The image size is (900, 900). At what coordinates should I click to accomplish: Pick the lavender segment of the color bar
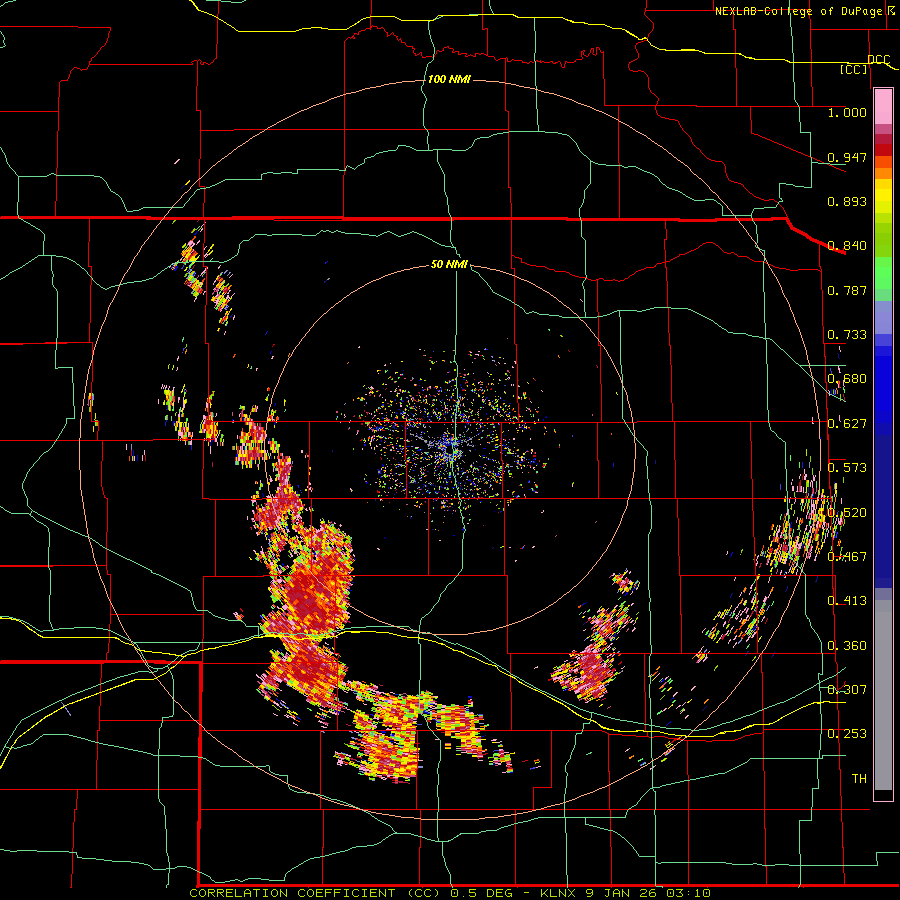tap(883, 317)
